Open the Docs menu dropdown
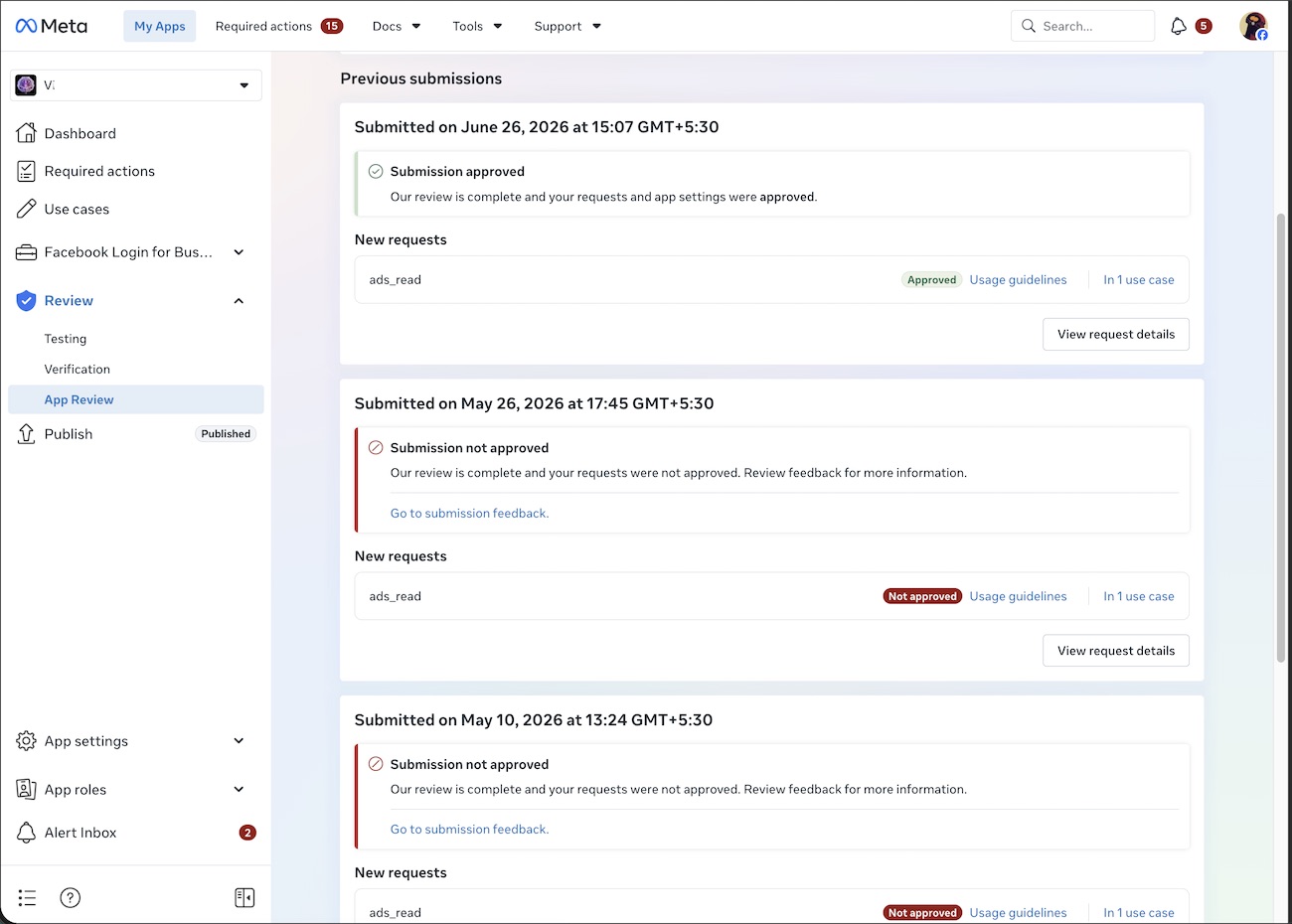This screenshot has height=924, width=1292. click(397, 26)
